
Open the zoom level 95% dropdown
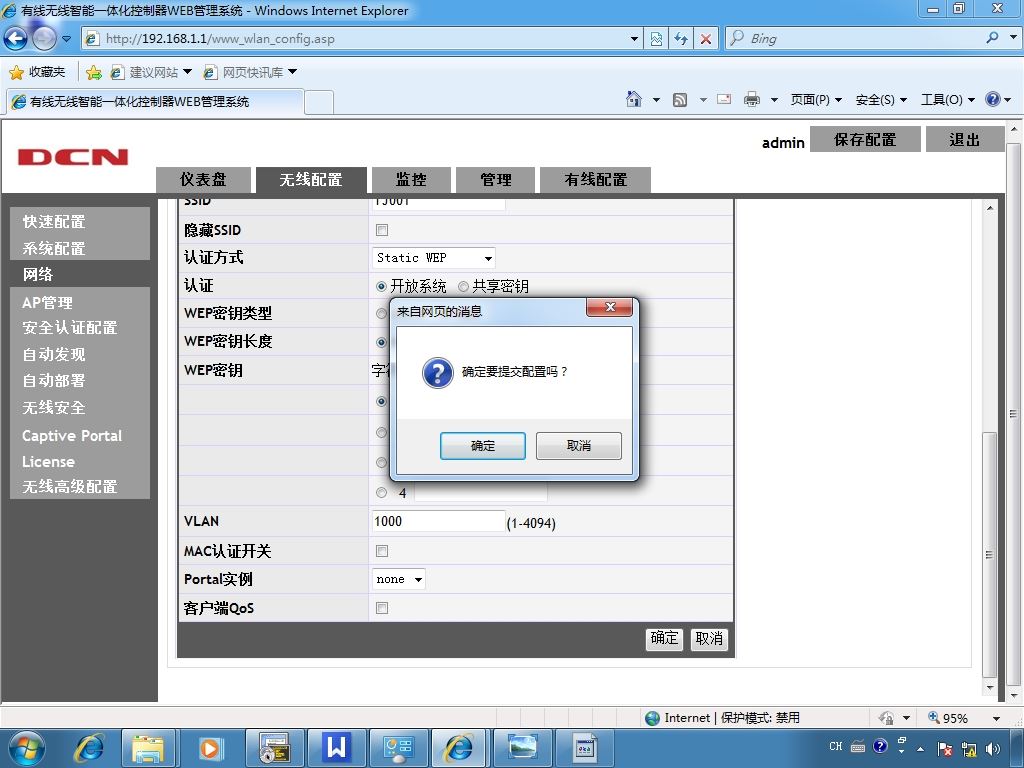(996, 718)
